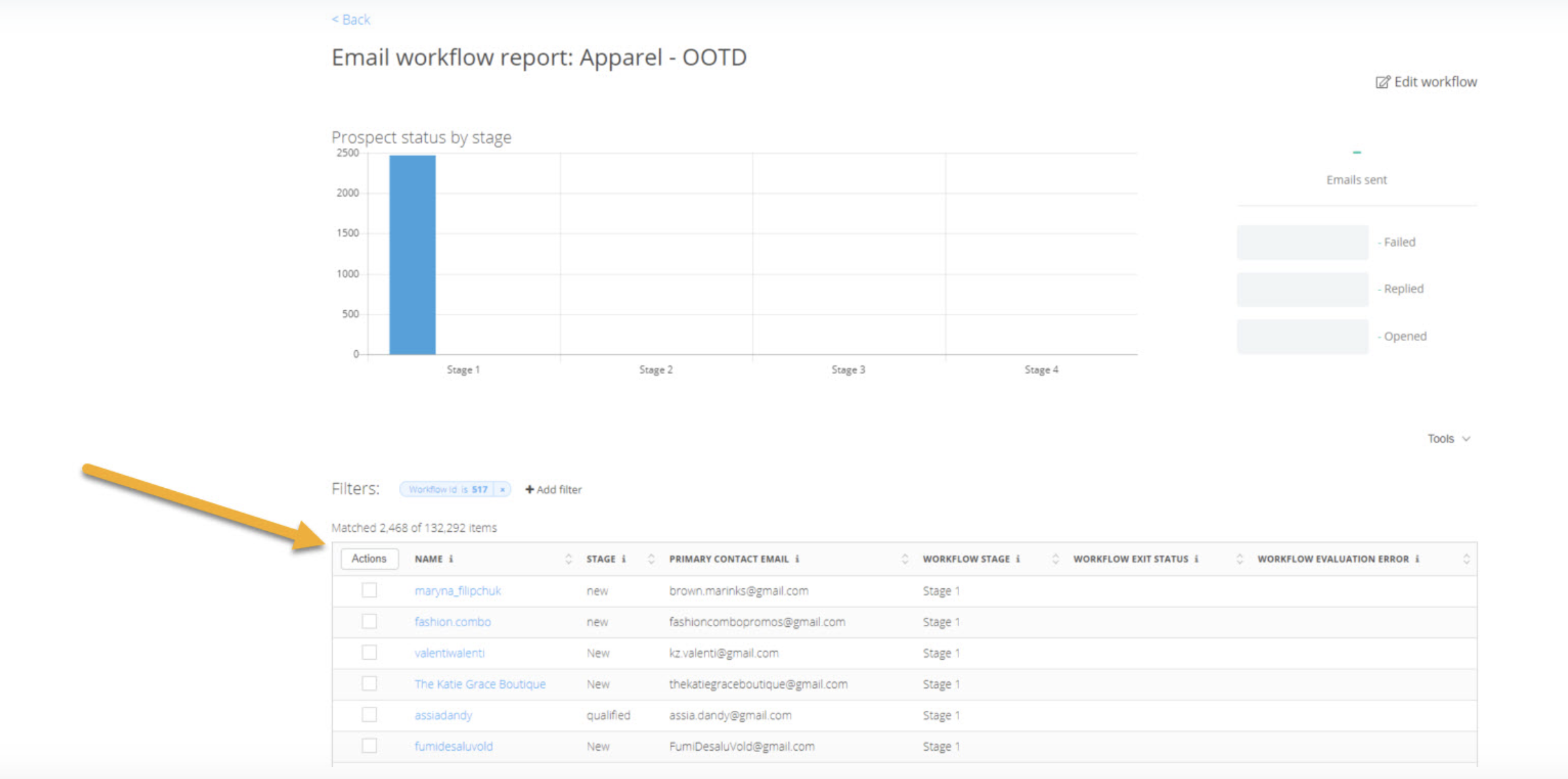The width and height of the screenshot is (1568, 779).
Task: Click the info icon beside STAGE header
Action: 624,559
